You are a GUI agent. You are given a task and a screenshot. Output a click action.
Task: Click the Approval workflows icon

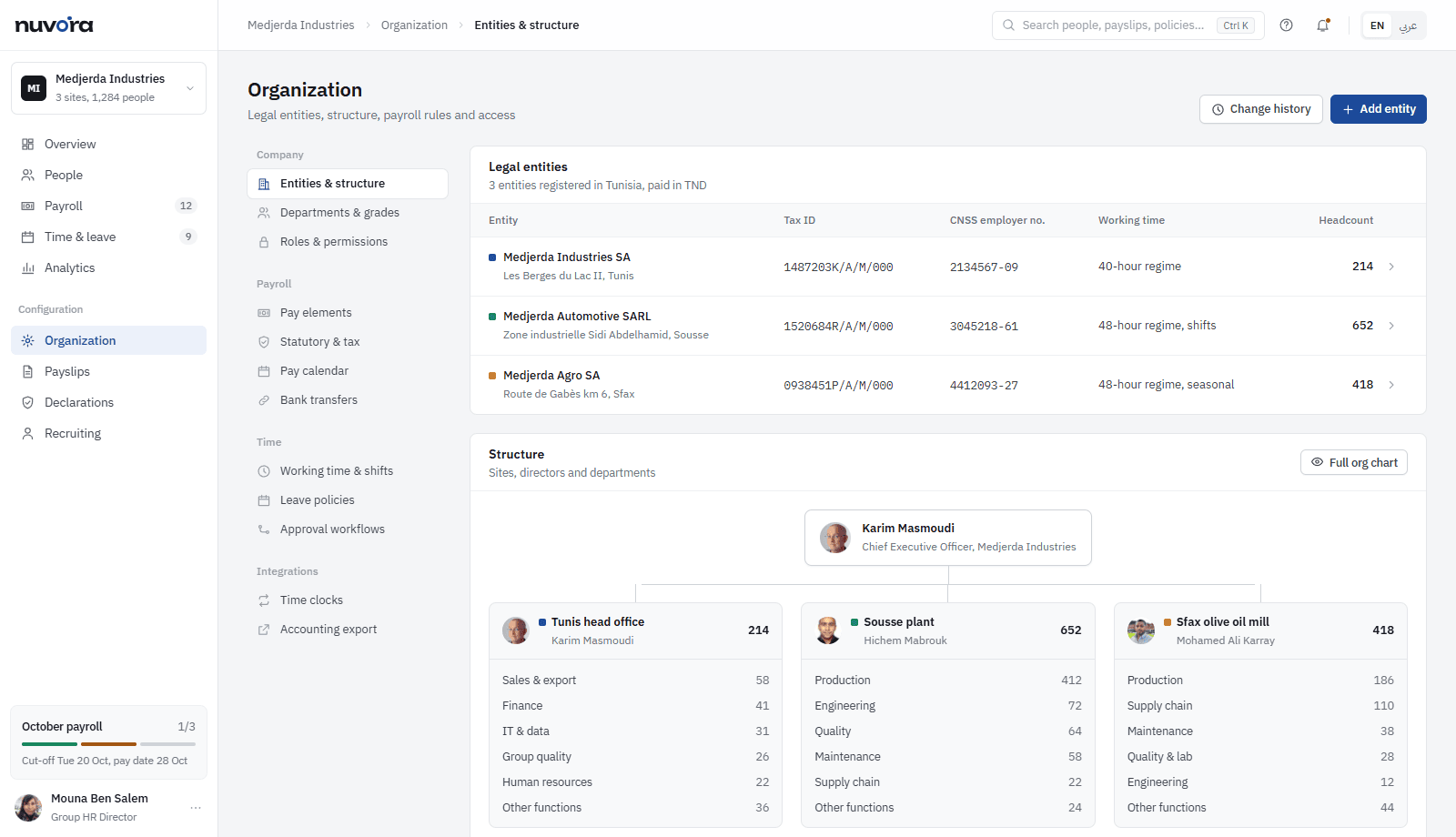pos(264,529)
